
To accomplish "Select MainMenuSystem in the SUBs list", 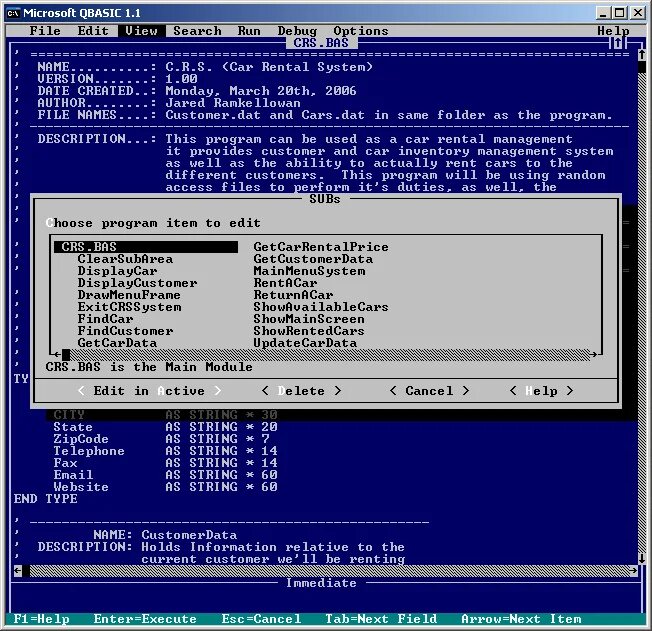I will pyautogui.click(x=309, y=271).
